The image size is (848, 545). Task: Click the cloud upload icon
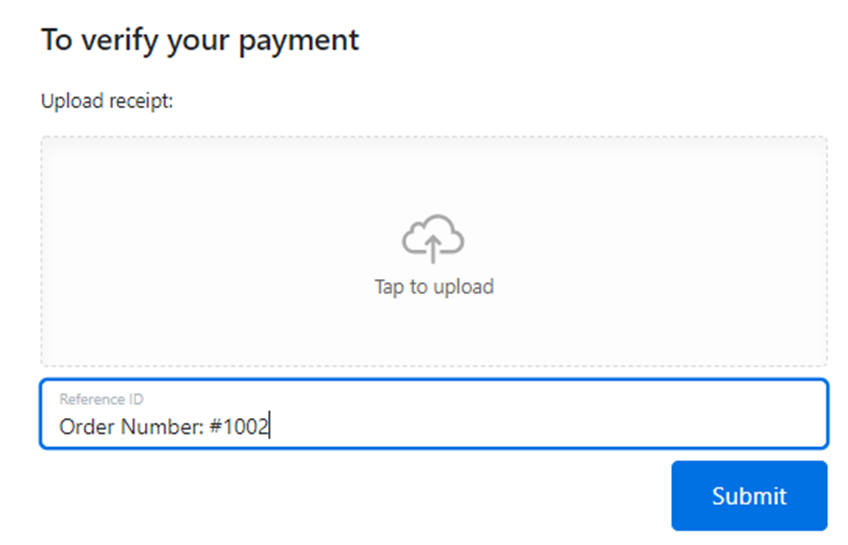[433, 237]
